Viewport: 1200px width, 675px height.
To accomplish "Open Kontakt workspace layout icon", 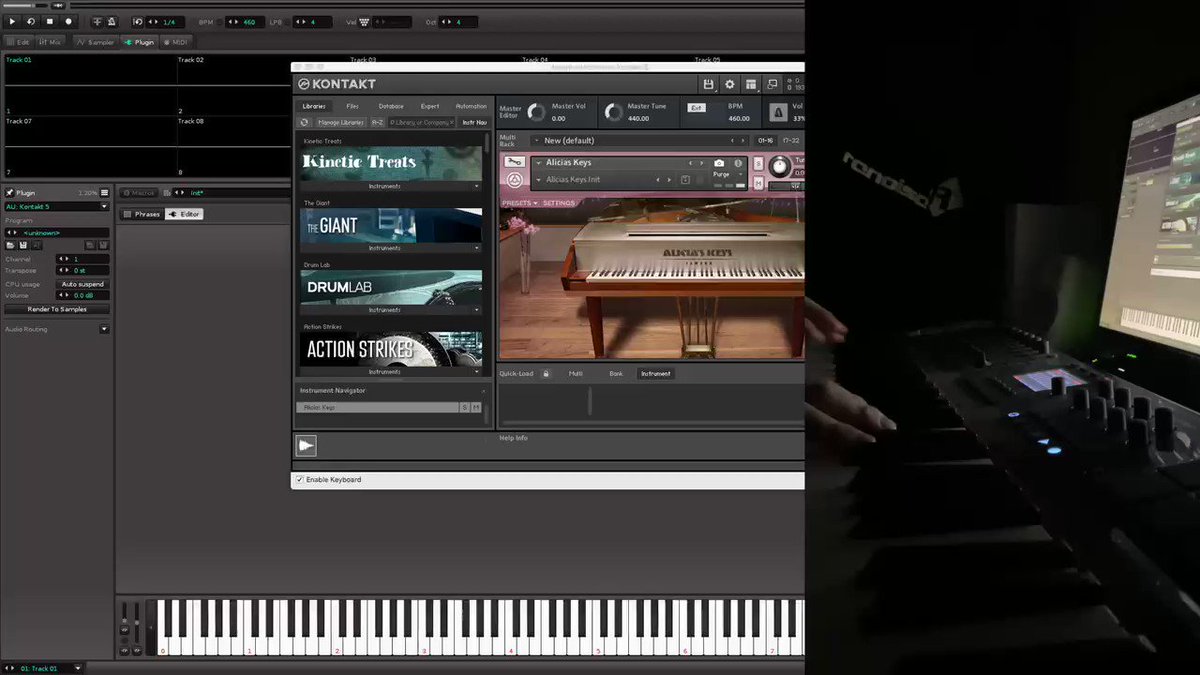I will [x=750, y=84].
